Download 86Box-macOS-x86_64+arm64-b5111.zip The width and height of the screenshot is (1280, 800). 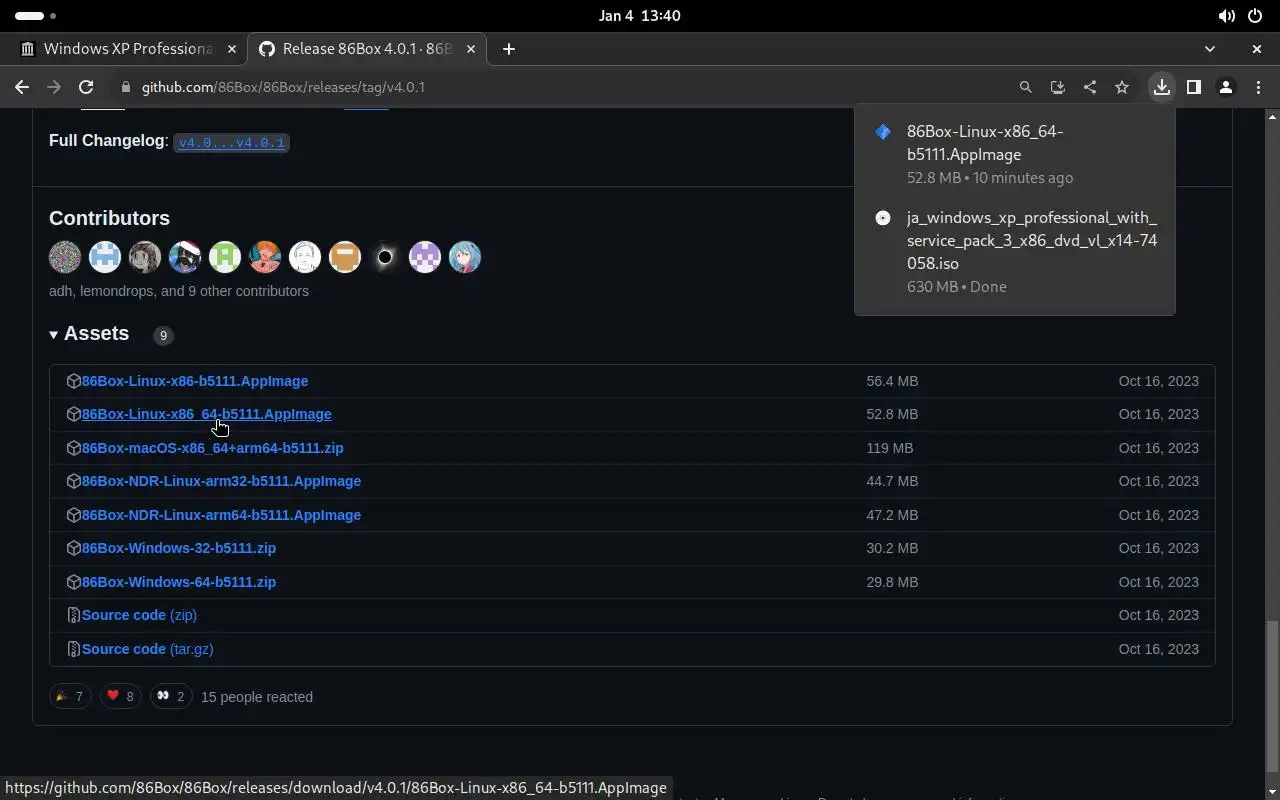tap(212, 448)
